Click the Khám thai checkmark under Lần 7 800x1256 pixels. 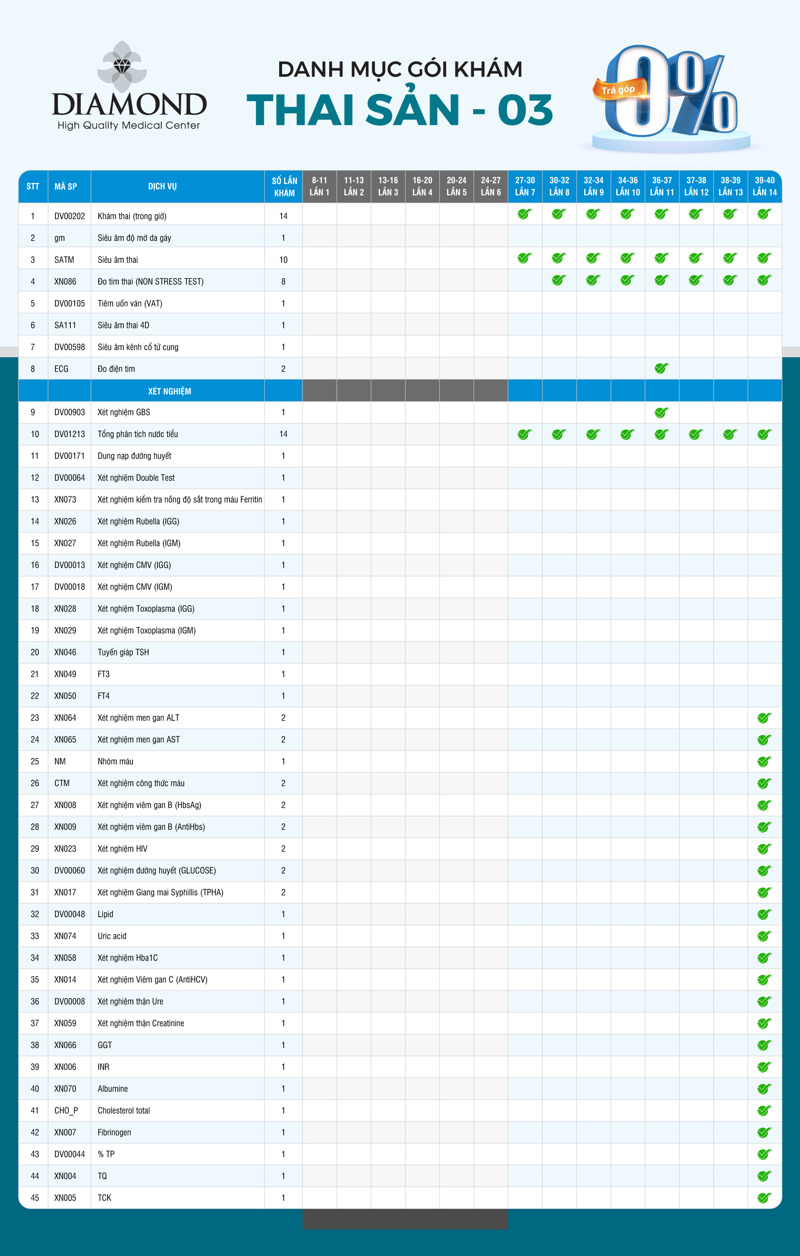coord(525,215)
